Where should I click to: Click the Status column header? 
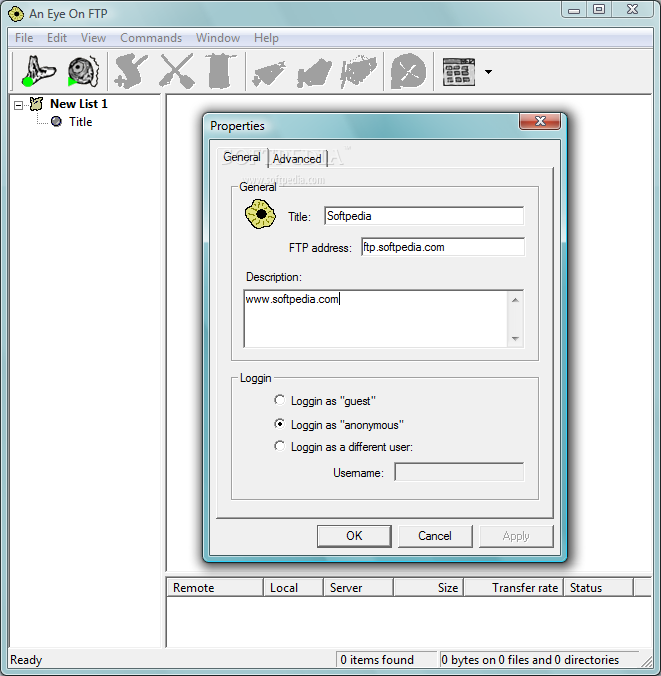(598, 588)
